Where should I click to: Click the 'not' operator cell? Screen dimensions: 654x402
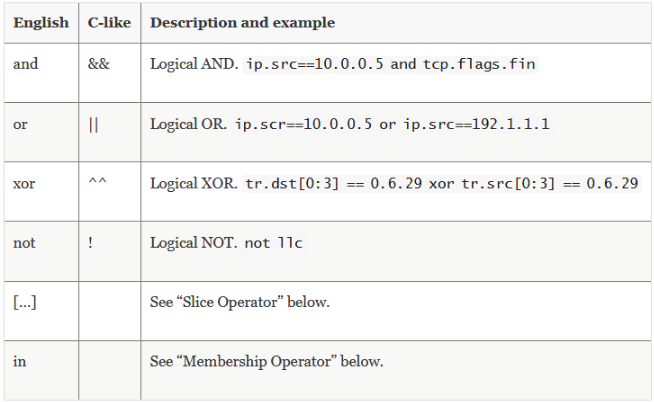click(x=24, y=243)
